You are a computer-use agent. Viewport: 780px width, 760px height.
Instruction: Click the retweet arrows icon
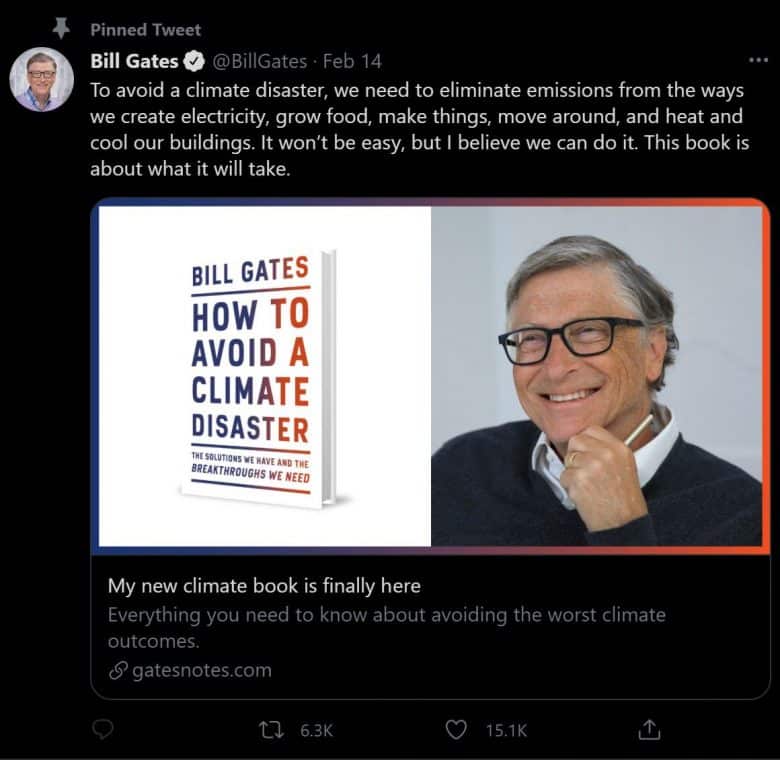(272, 730)
